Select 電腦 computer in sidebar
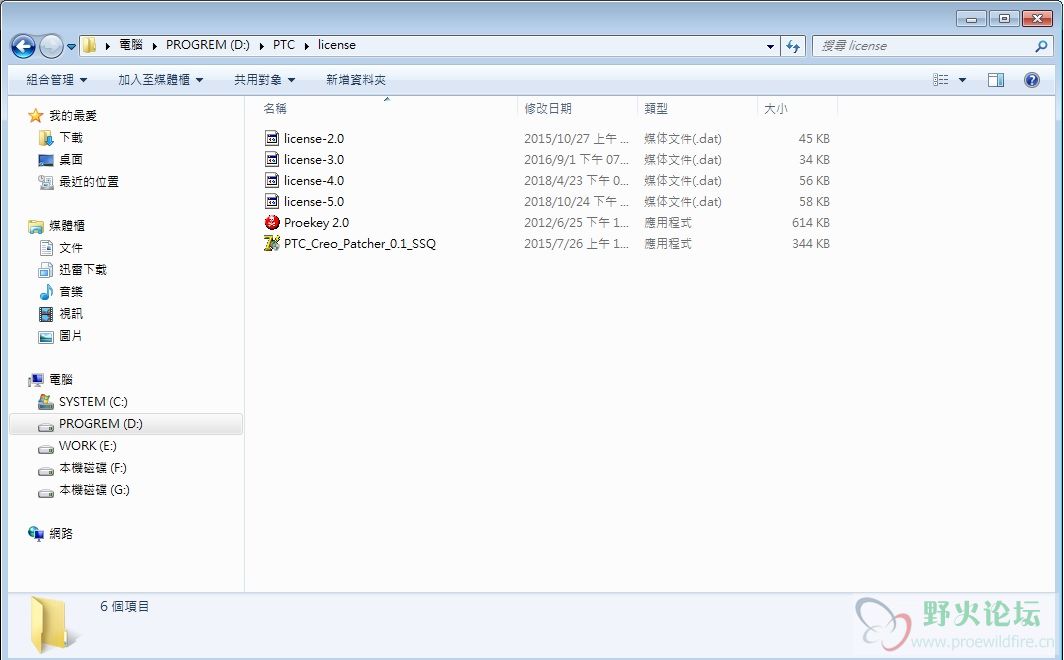Image resolution: width=1064 pixels, height=660 pixels. (x=60, y=379)
